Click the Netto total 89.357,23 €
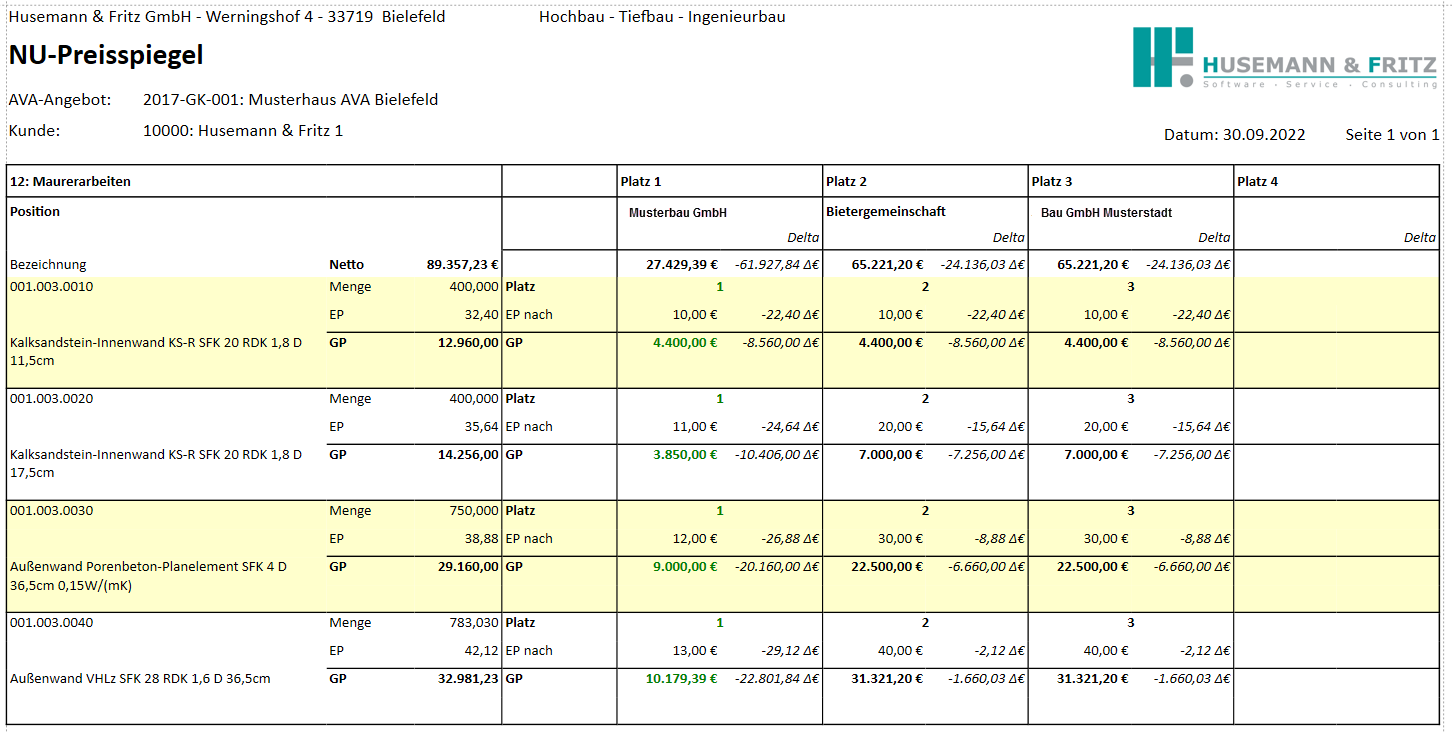Viewport: 1452px width, 733px height. point(462,265)
